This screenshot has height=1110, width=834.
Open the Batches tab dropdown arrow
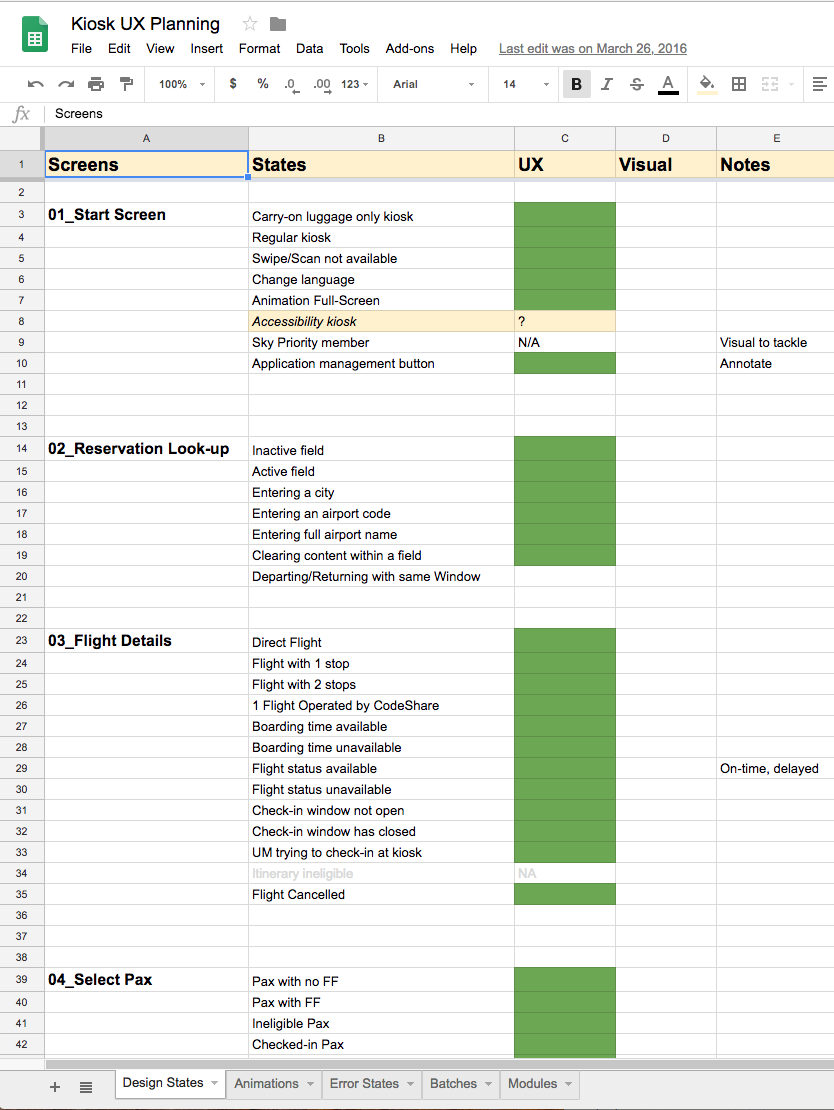(x=488, y=1084)
